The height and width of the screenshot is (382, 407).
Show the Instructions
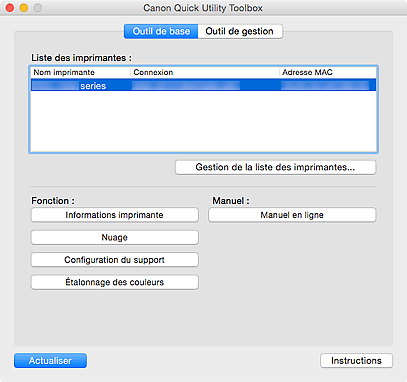[356, 361]
